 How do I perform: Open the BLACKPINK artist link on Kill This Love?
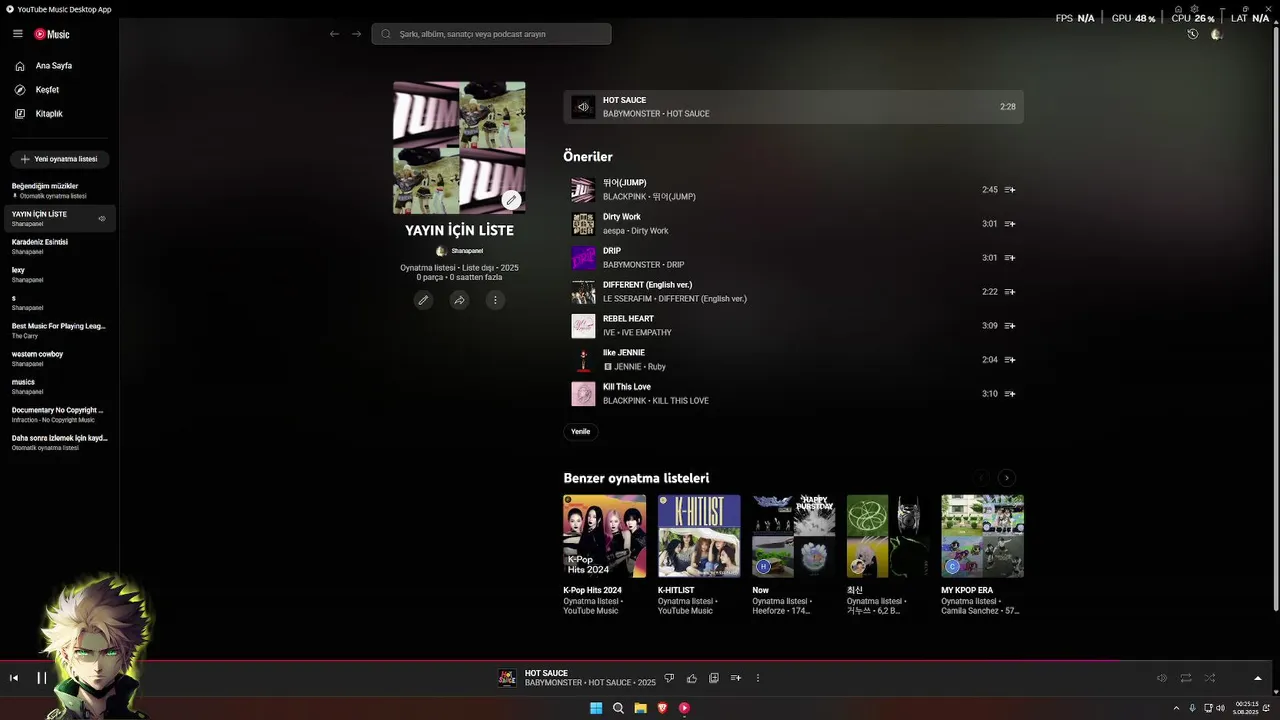(624, 401)
